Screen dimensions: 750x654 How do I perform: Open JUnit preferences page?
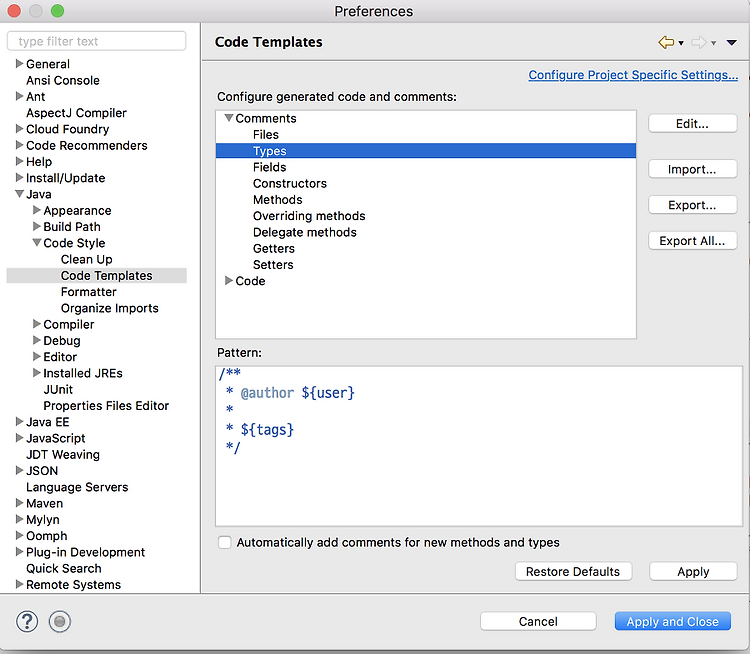[x=58, y=389]
